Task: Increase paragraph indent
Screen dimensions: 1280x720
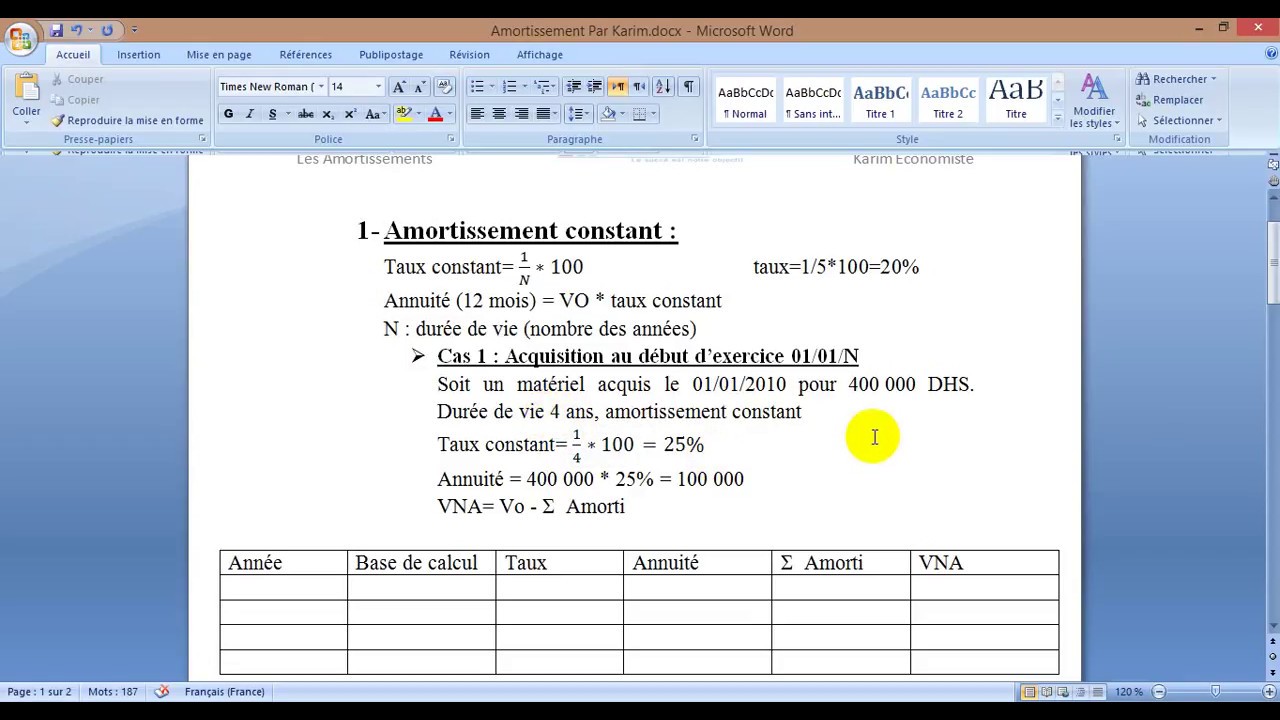Action: point(594,87)
